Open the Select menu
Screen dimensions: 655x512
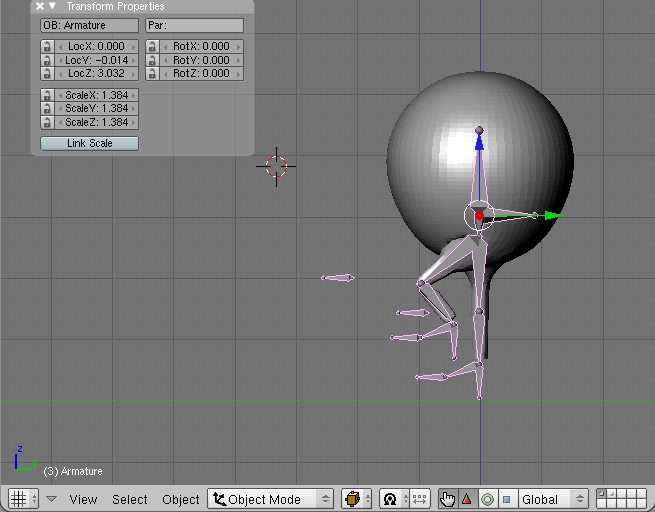pyautogui.click(x=129, y=499)
